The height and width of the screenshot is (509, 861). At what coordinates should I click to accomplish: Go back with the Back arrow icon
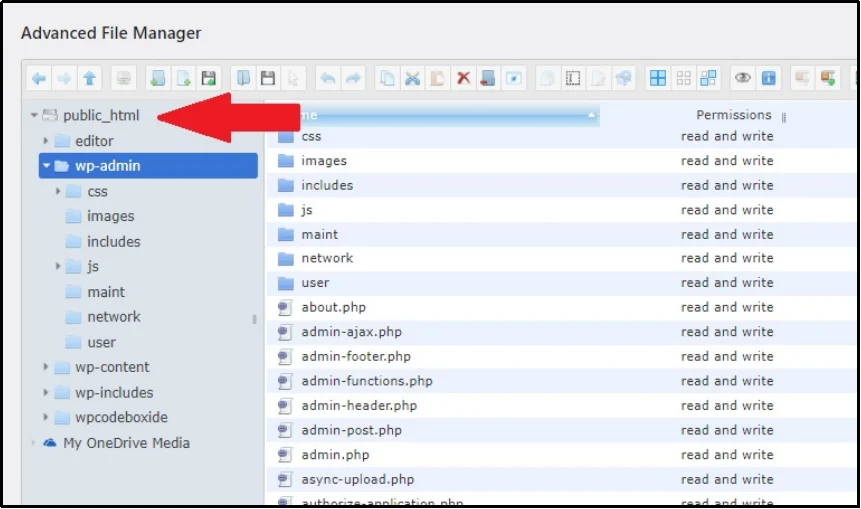[x=39, y=79]
